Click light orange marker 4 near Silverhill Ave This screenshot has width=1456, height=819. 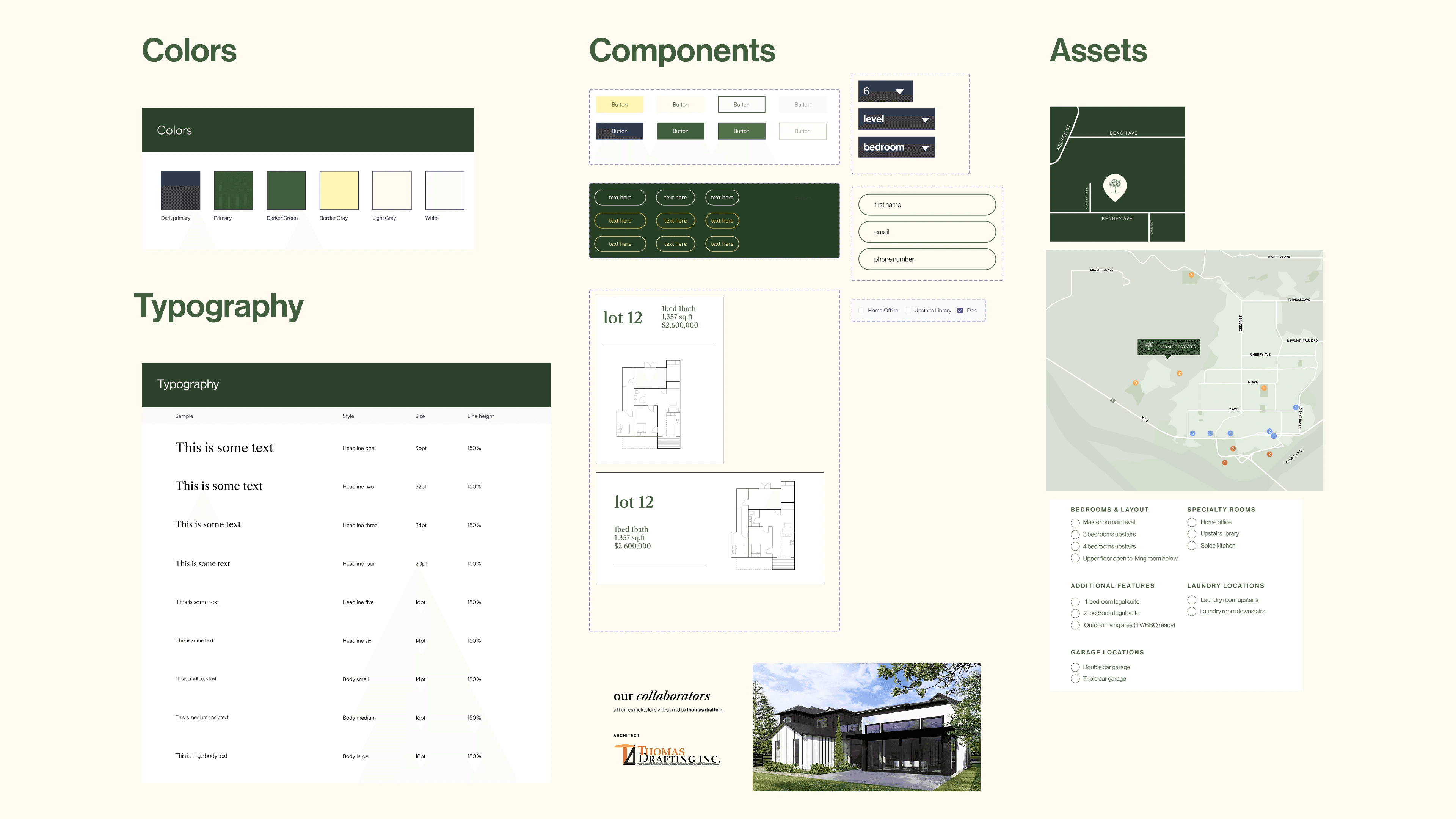(x=1191, y=275)
